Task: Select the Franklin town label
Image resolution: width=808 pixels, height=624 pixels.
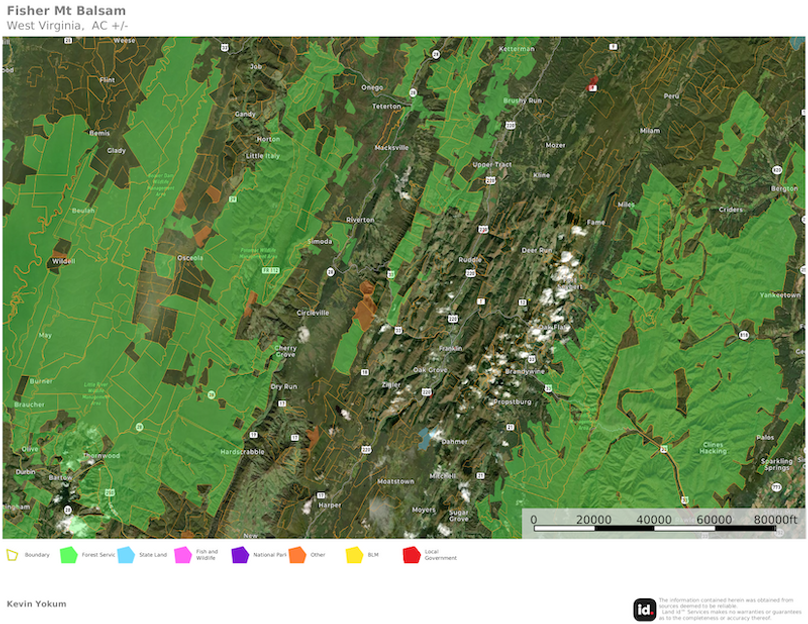Action: (x=450, y=348)
